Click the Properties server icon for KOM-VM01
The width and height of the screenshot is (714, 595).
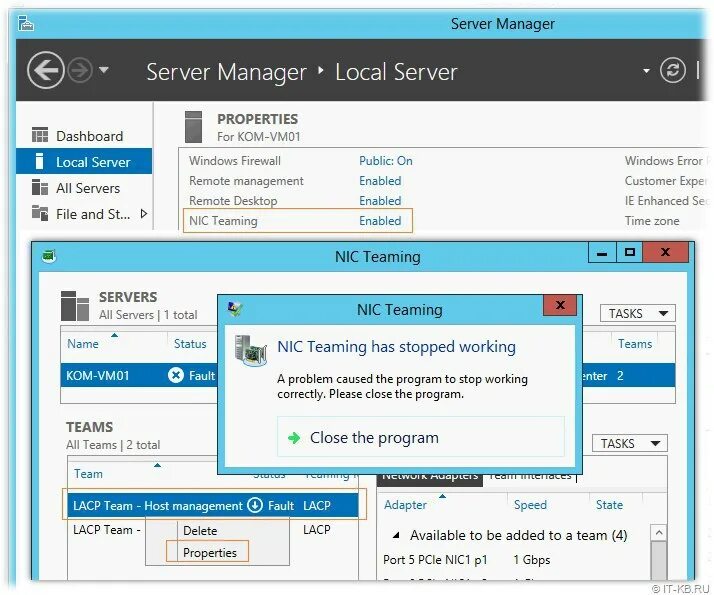(193, 127)
